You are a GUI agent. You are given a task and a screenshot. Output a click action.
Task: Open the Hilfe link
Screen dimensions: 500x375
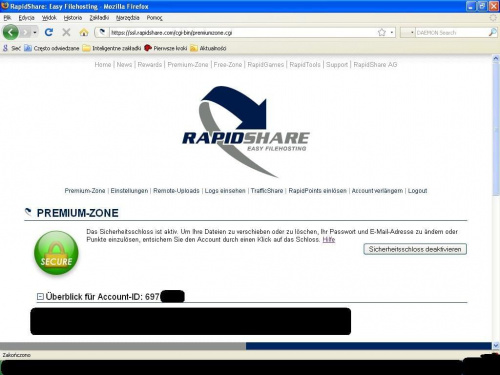click(329, 240)
